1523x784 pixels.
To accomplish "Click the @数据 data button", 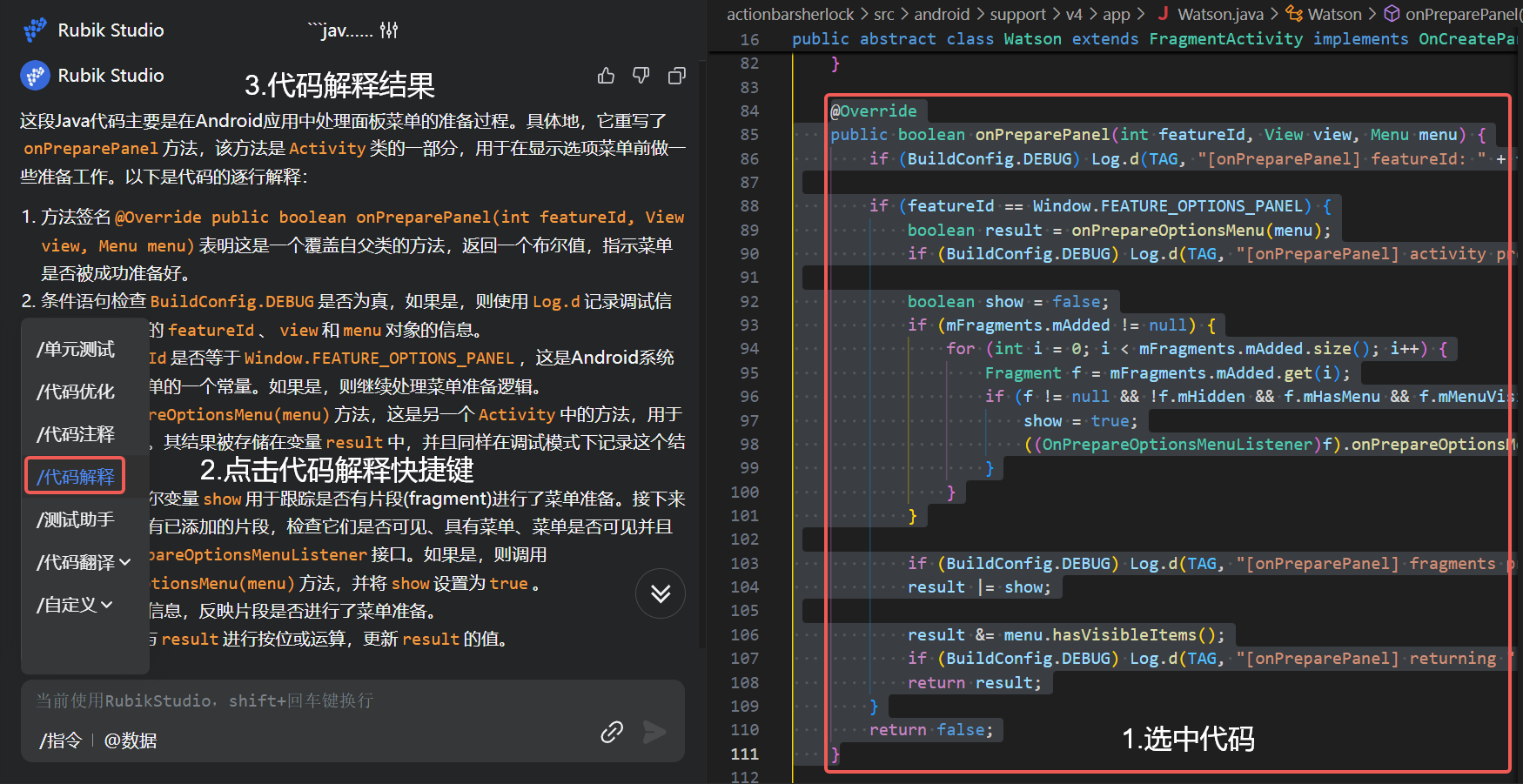I will (x=131, y=740).
